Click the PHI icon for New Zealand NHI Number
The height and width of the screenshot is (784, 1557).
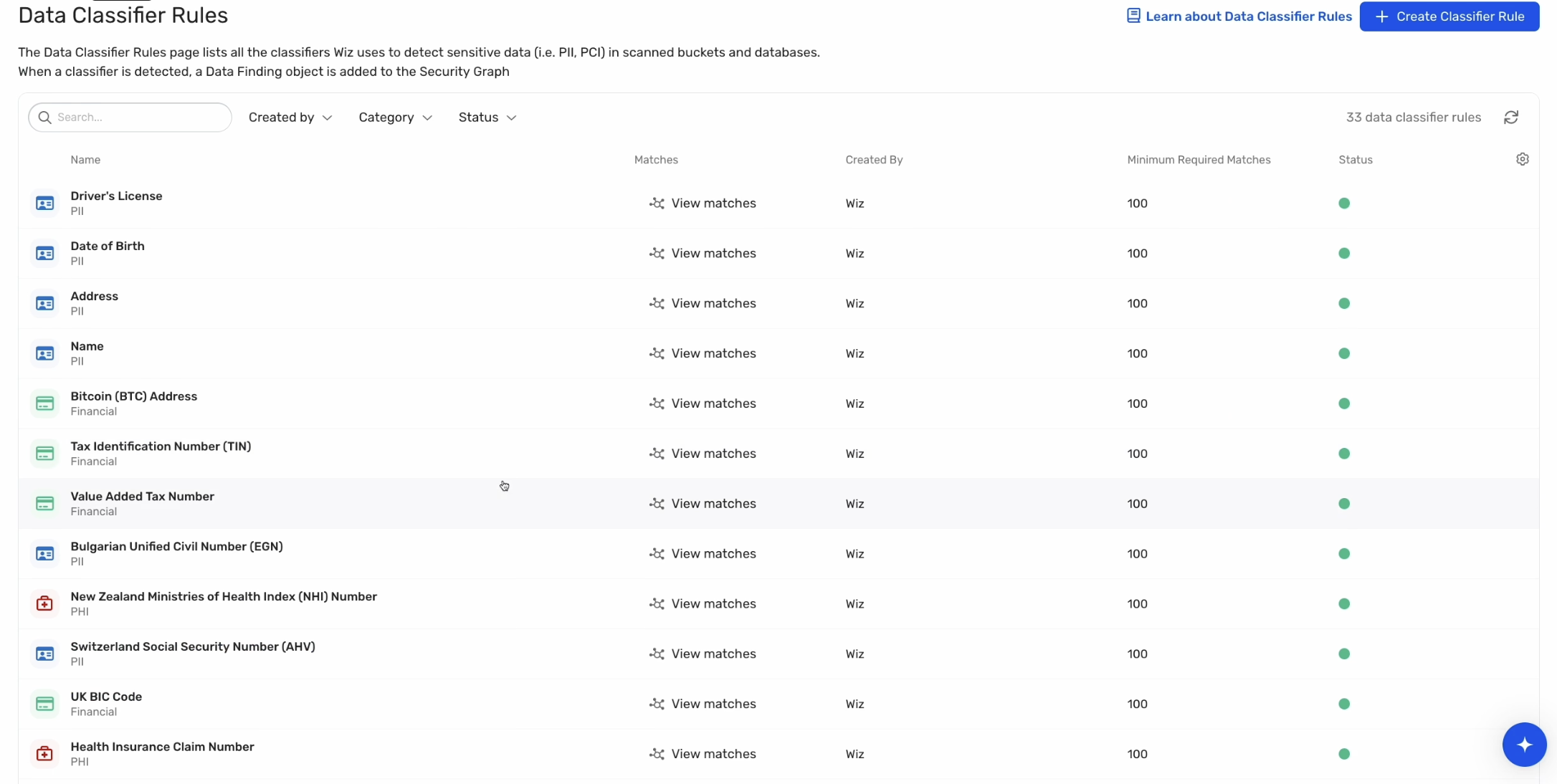coord(44,604)
